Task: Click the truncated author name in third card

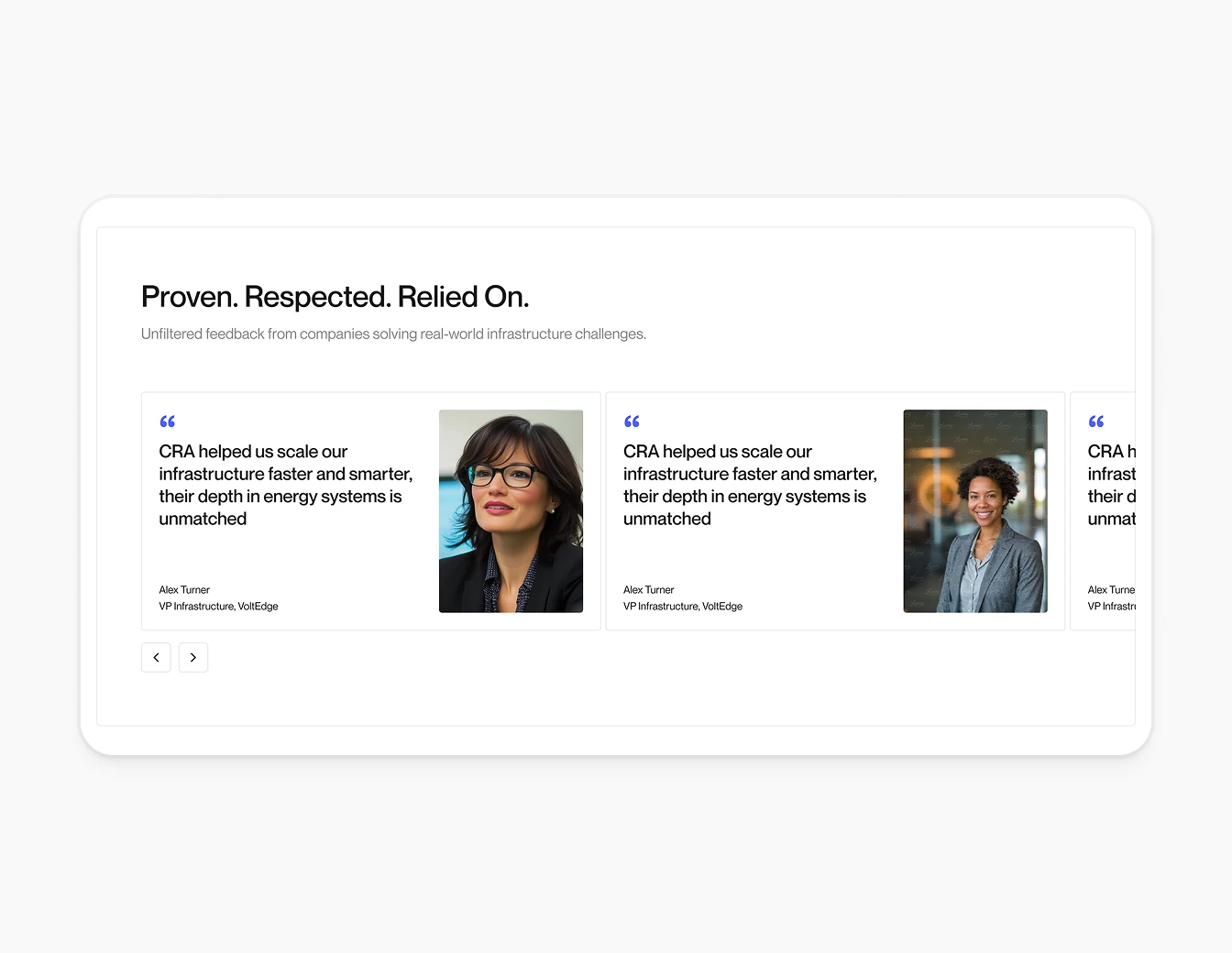Action: click(x=1111, y=590)
